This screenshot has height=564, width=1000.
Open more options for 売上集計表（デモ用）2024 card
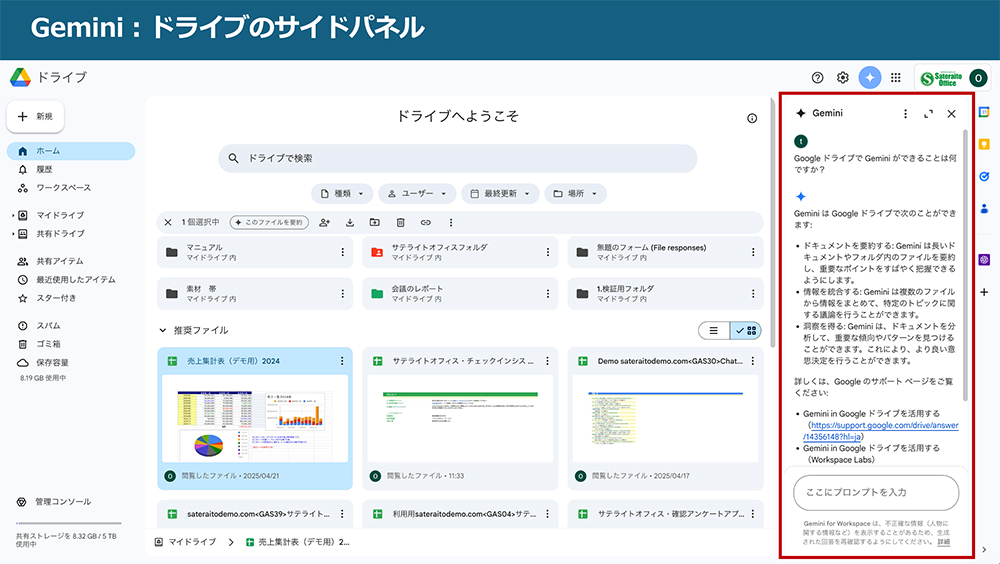tap(342, 361)
